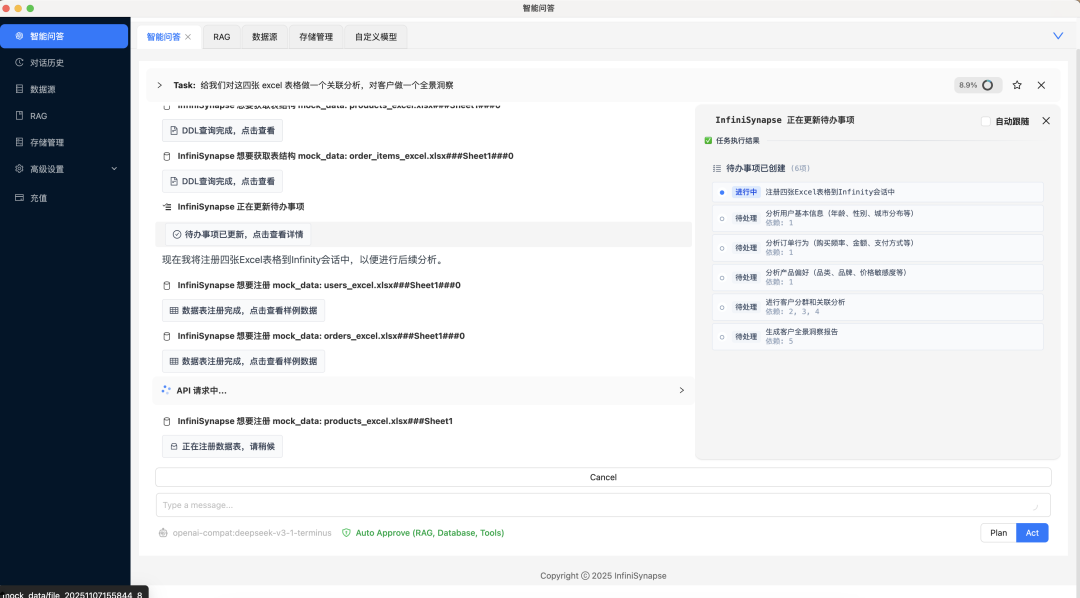
Task: Click the list icon beside 待办事项已创建
Action: (717, 168)
